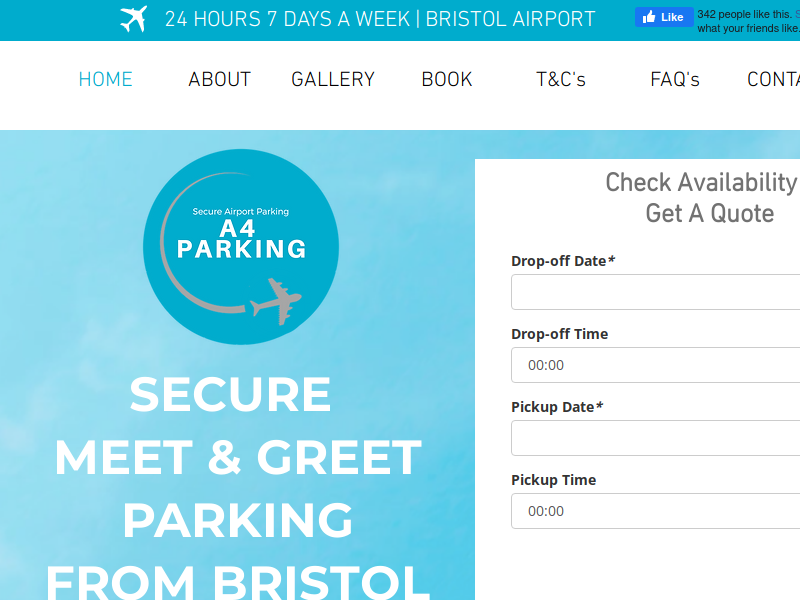View the FAQ's page
Screen dimensions: 800x600
click(x=674, y=80)
